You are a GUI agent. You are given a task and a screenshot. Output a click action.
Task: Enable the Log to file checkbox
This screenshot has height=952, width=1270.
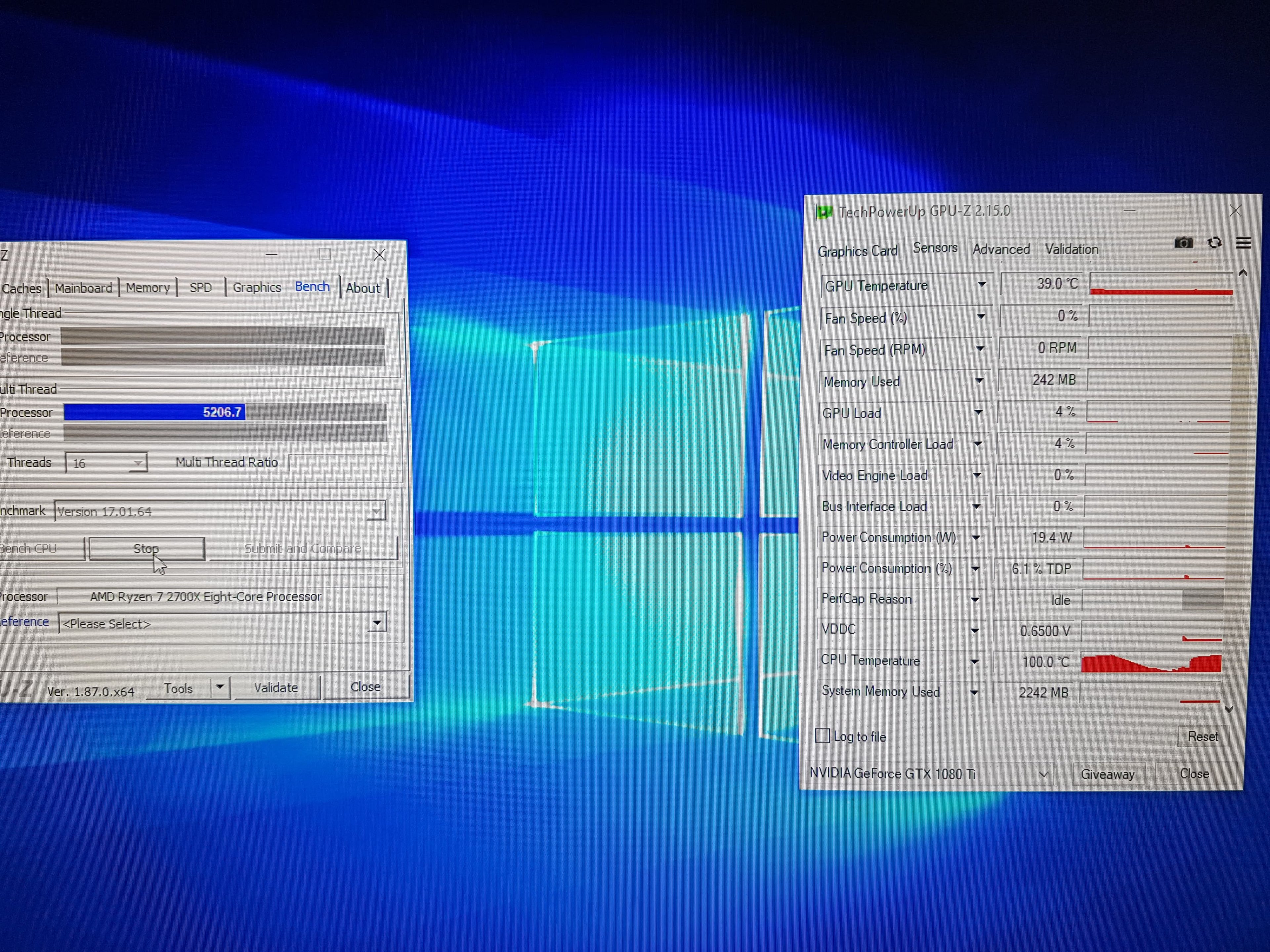click(823, 736)
